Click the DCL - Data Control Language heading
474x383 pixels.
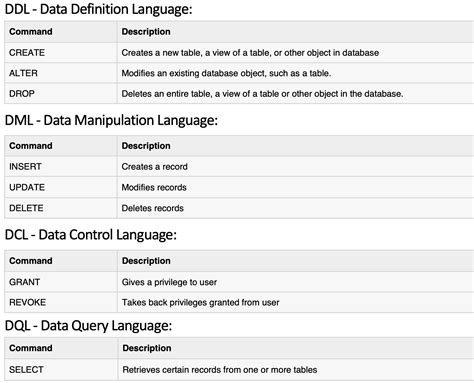(91, 235)
